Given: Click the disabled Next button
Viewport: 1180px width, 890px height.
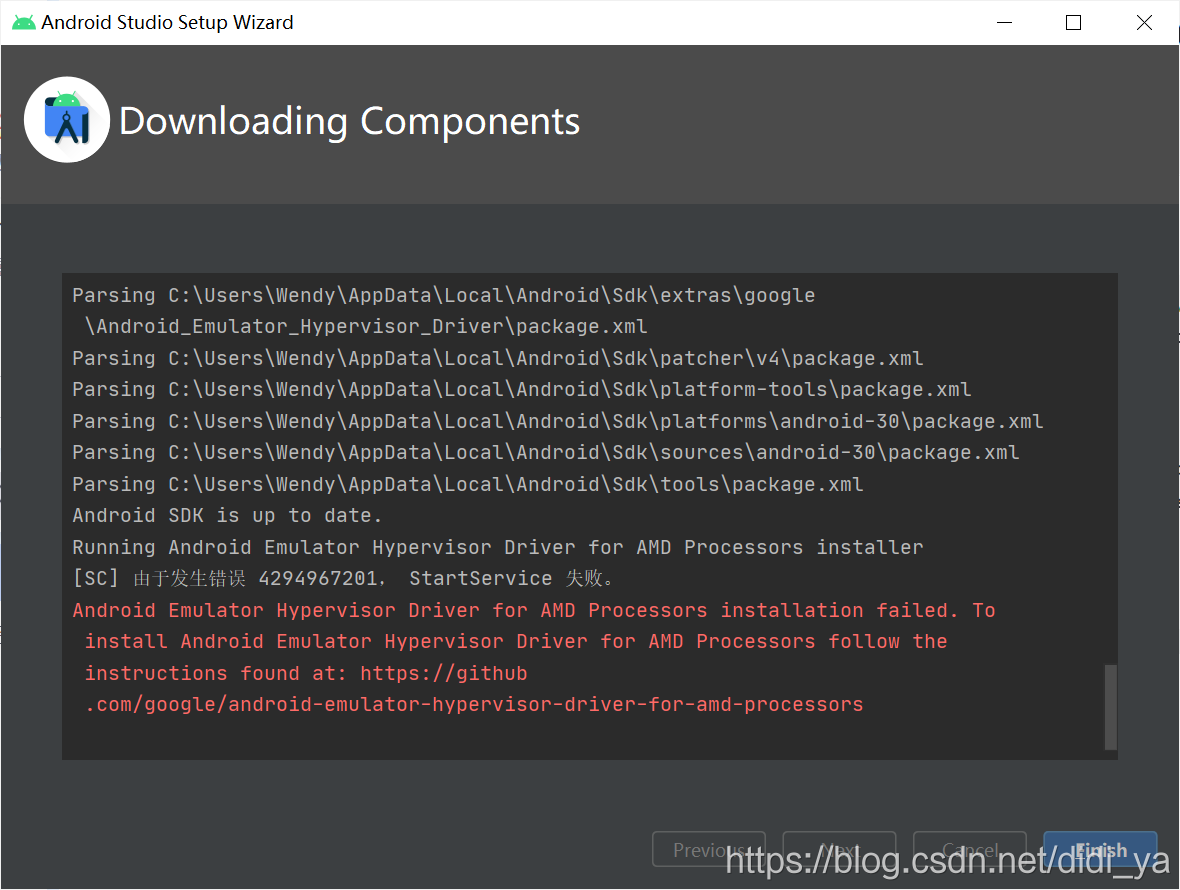Looking at the screenshot, I should coord(839,849).
